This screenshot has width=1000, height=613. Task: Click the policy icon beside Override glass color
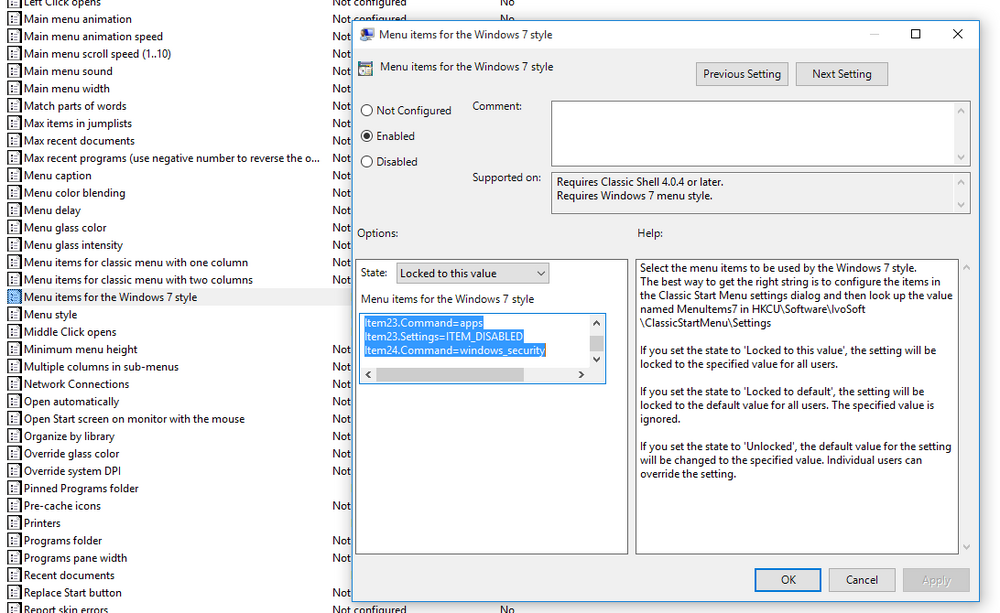point(14,454)
